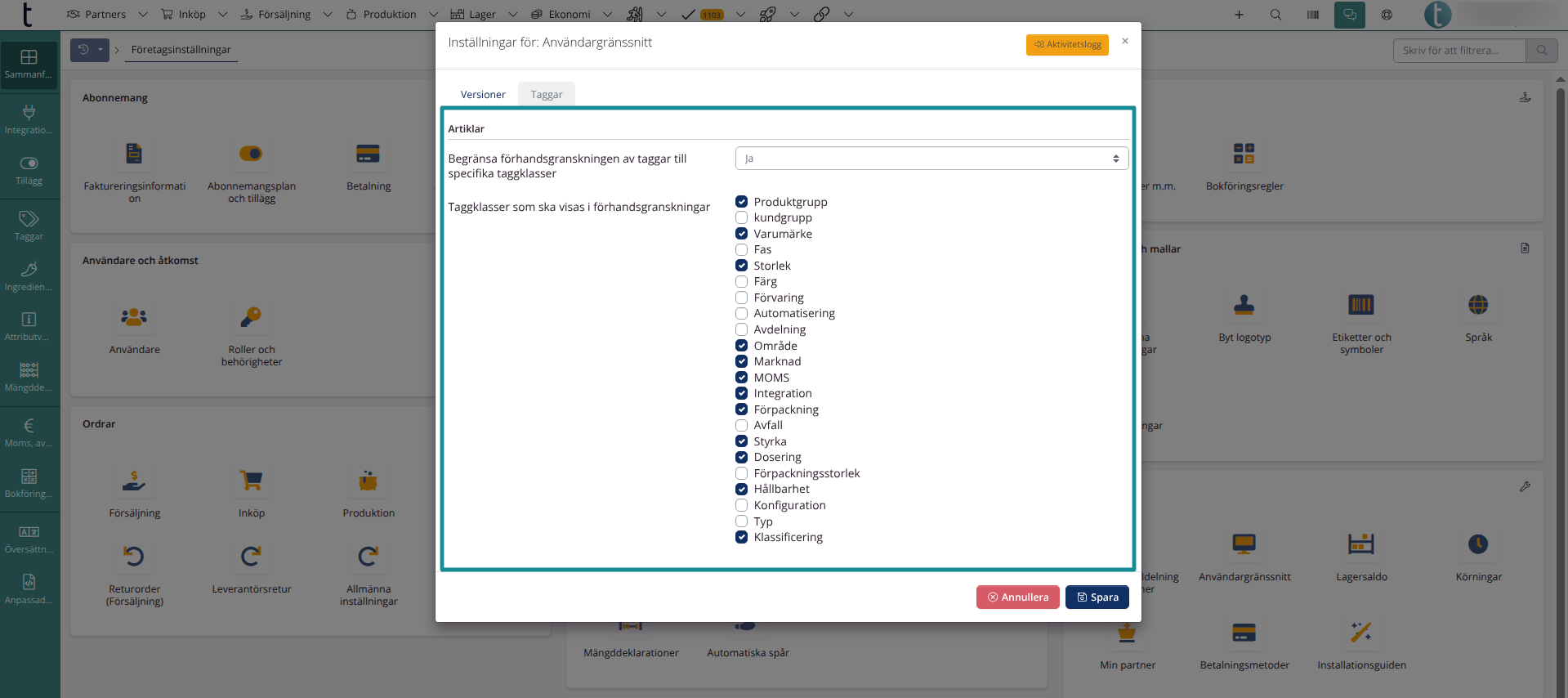The image size is (1568, 698).
Task: Open Byt logotyp settings
Action: [1244, 305]
